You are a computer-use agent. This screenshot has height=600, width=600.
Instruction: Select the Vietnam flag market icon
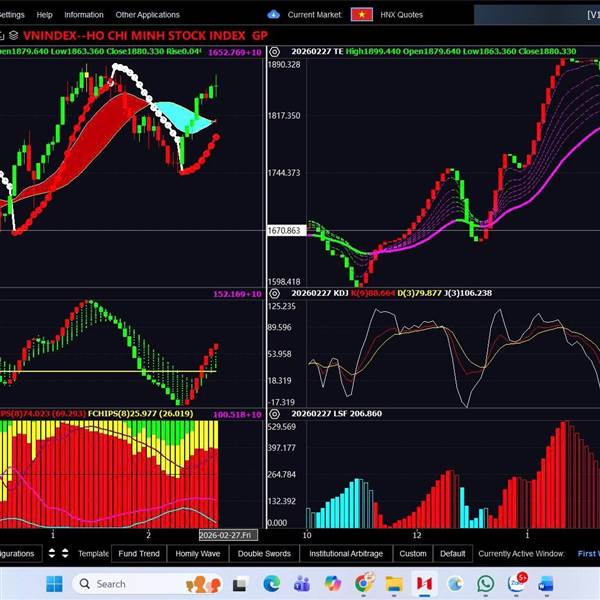point(362,15)
